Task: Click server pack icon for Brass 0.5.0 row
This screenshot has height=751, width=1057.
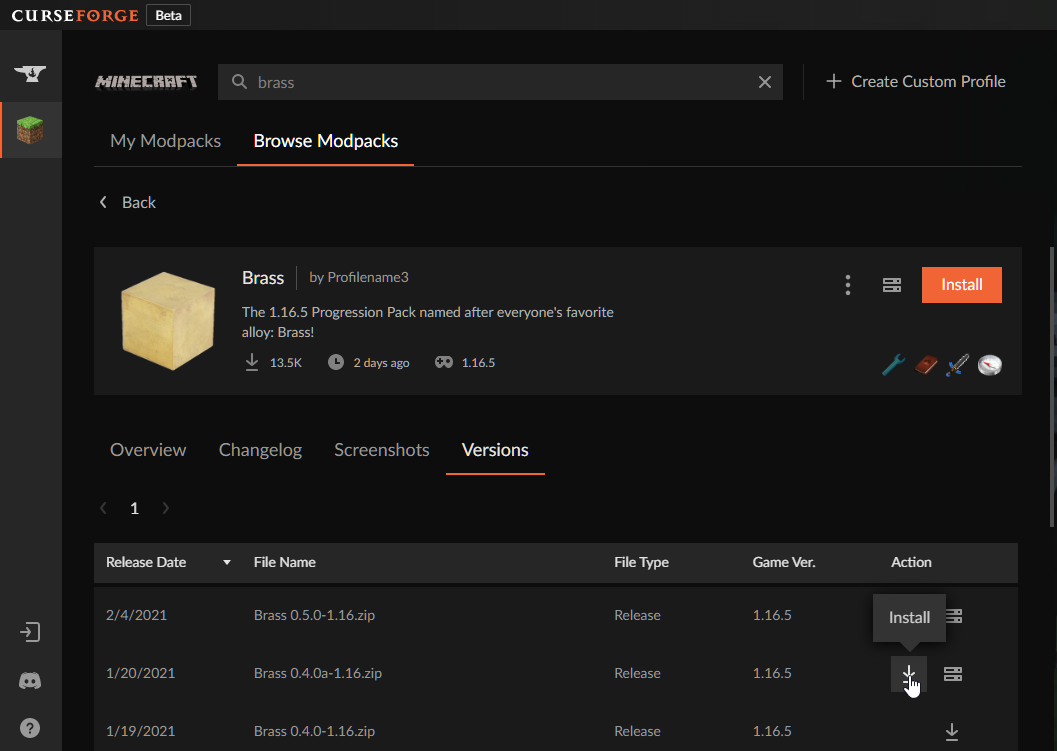Action: click(954, 615)
